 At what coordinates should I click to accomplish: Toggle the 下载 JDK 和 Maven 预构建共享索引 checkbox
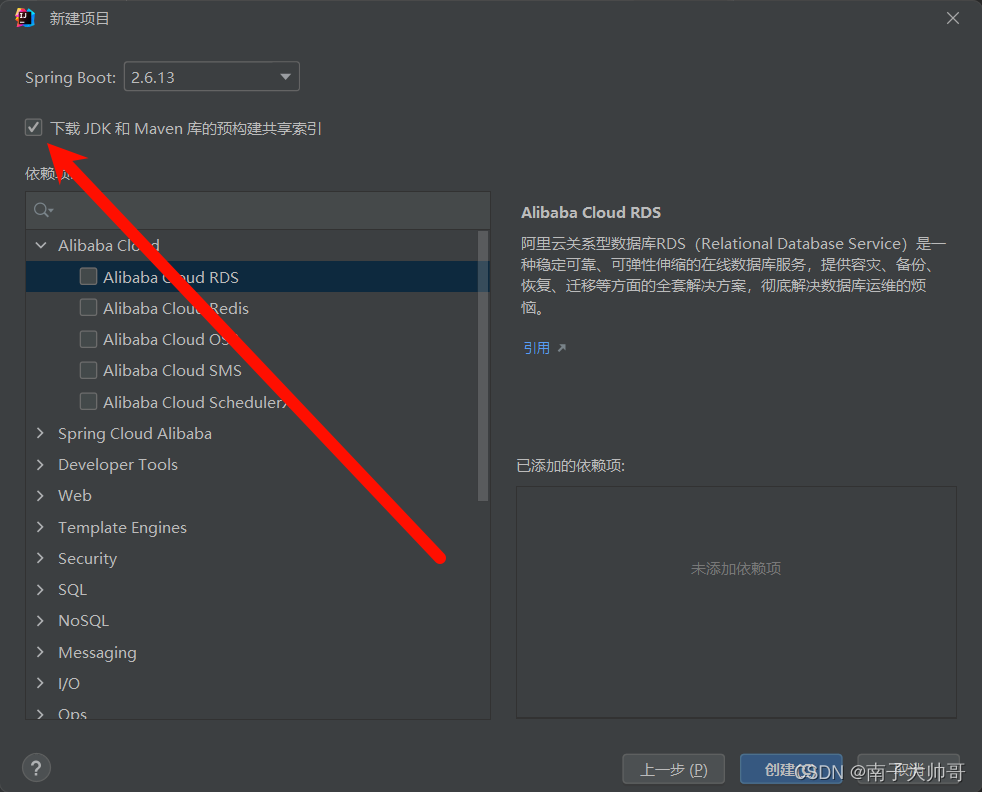34,128
